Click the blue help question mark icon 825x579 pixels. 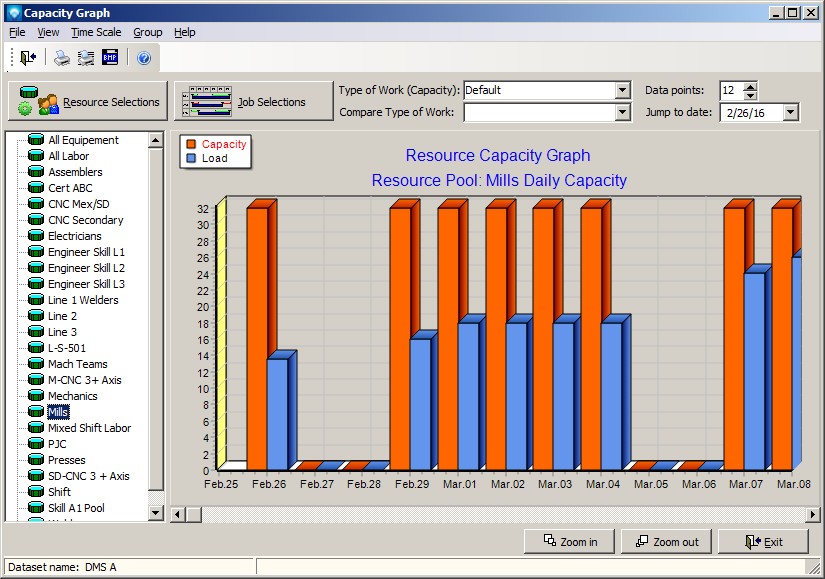pos(143,58)
